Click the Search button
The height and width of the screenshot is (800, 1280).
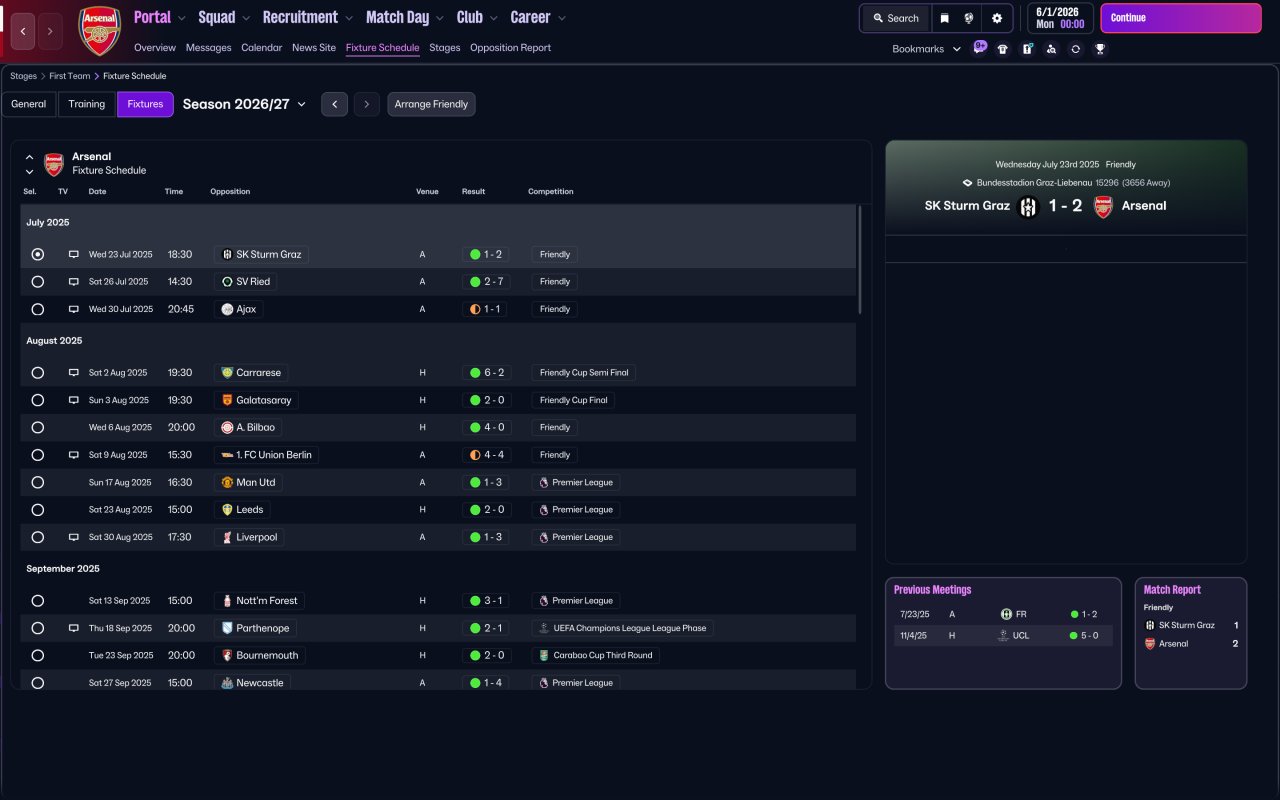point(895,18)
